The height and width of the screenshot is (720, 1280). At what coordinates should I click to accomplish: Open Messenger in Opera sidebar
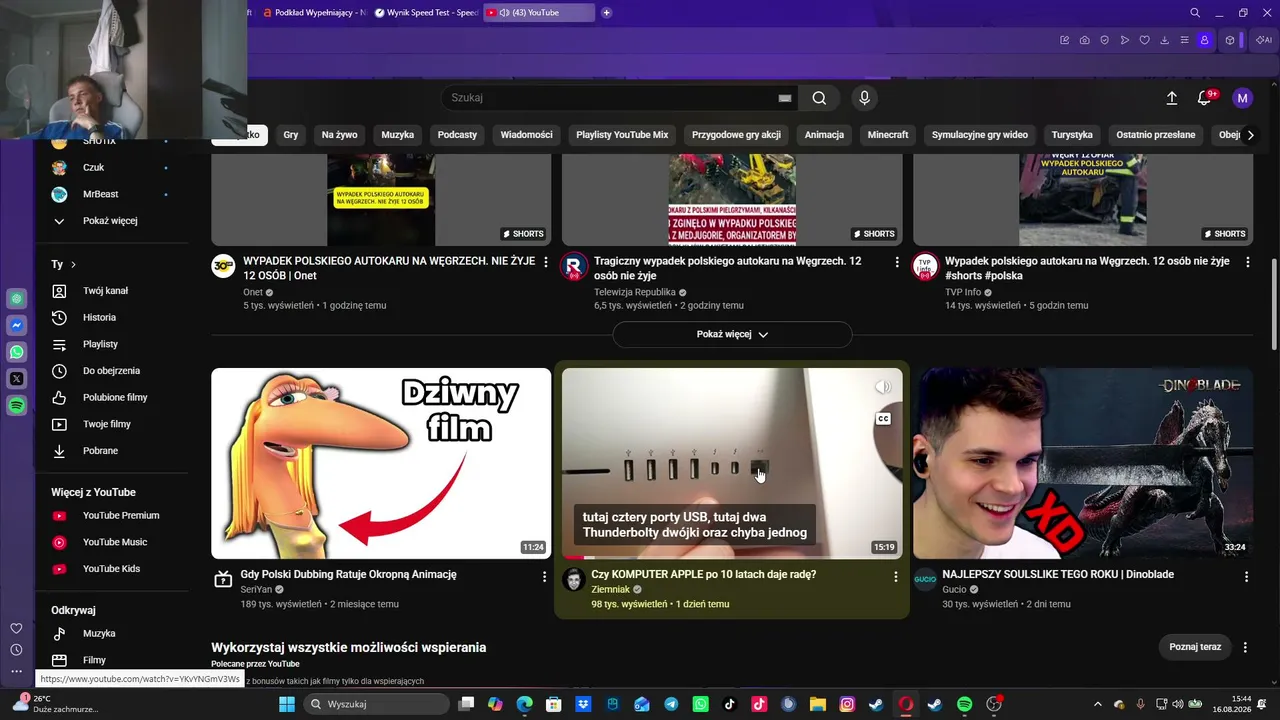17,325
